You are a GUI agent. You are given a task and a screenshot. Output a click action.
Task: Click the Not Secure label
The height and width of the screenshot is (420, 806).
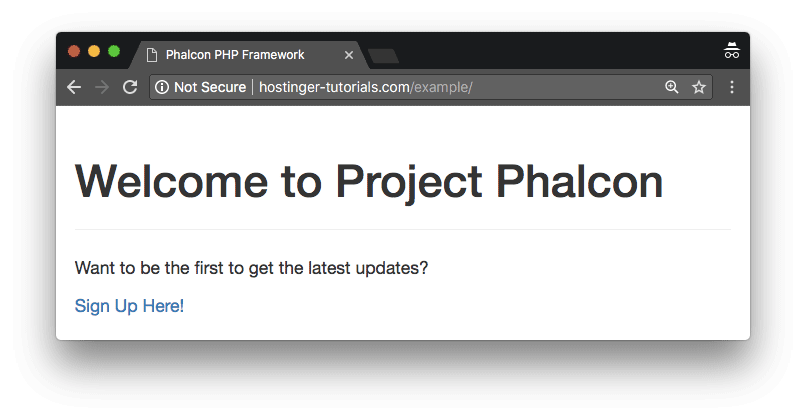(210, 87)
